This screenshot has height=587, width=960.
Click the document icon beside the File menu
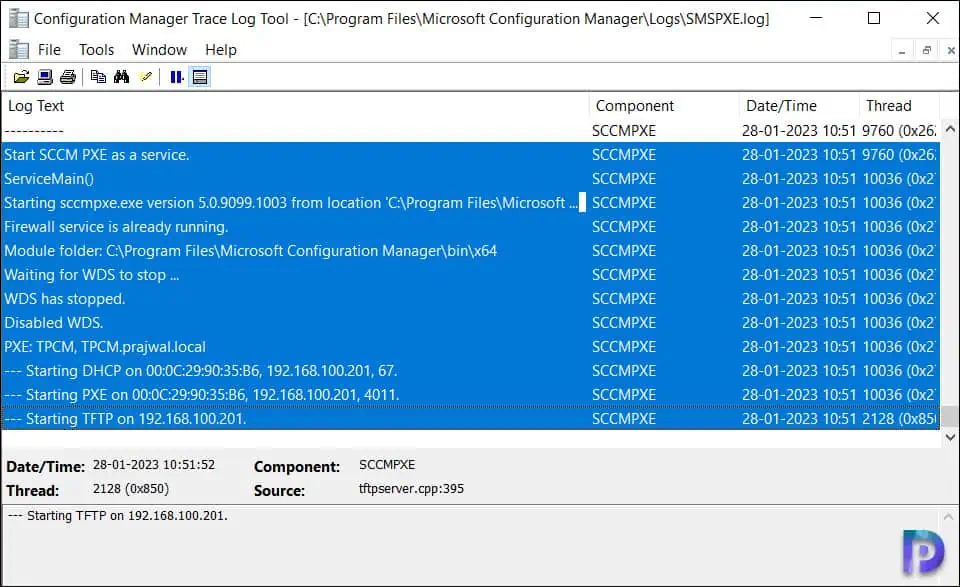coord(19,50)
